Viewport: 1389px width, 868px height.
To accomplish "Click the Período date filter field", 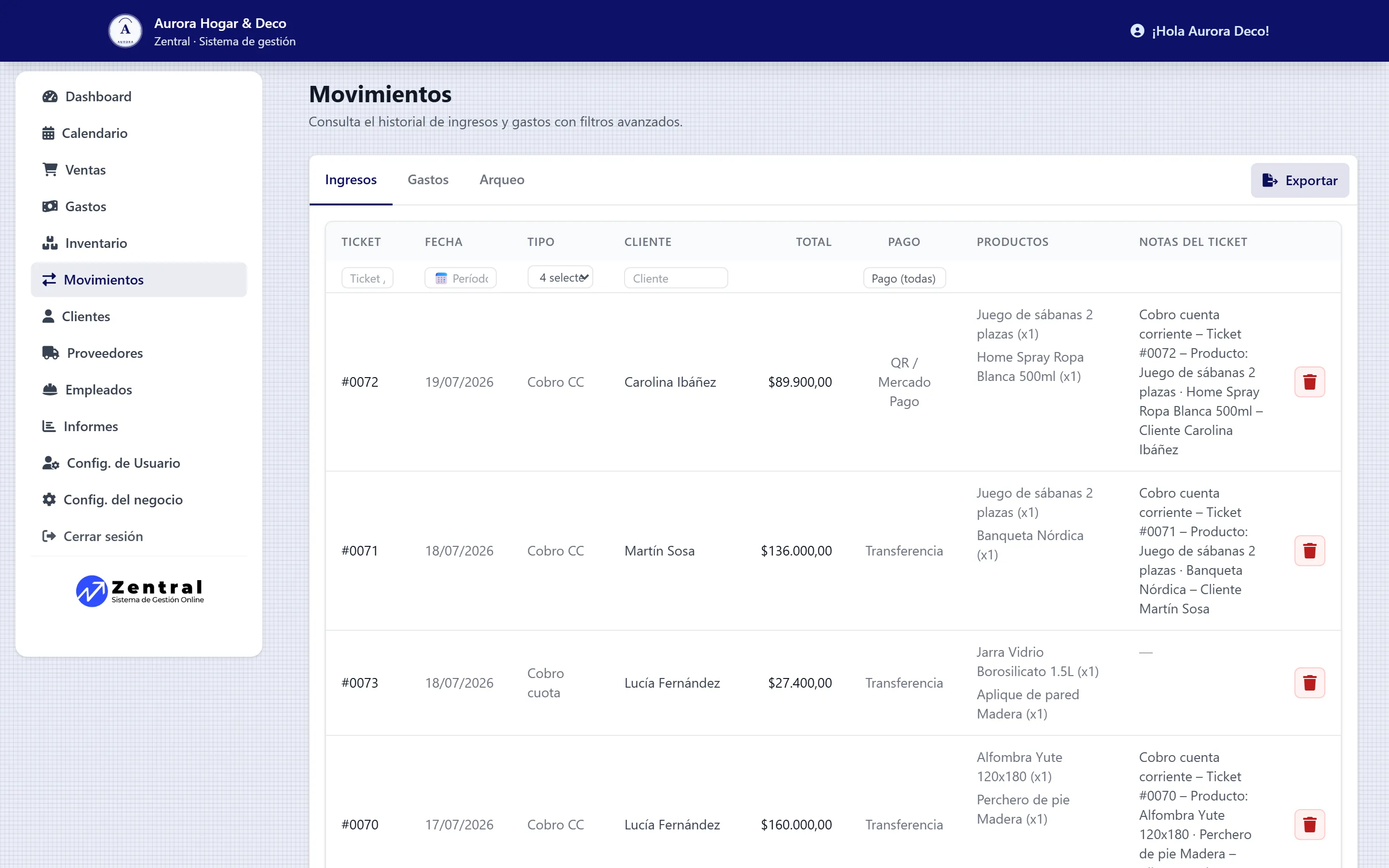I will click(x=460, y=278).
